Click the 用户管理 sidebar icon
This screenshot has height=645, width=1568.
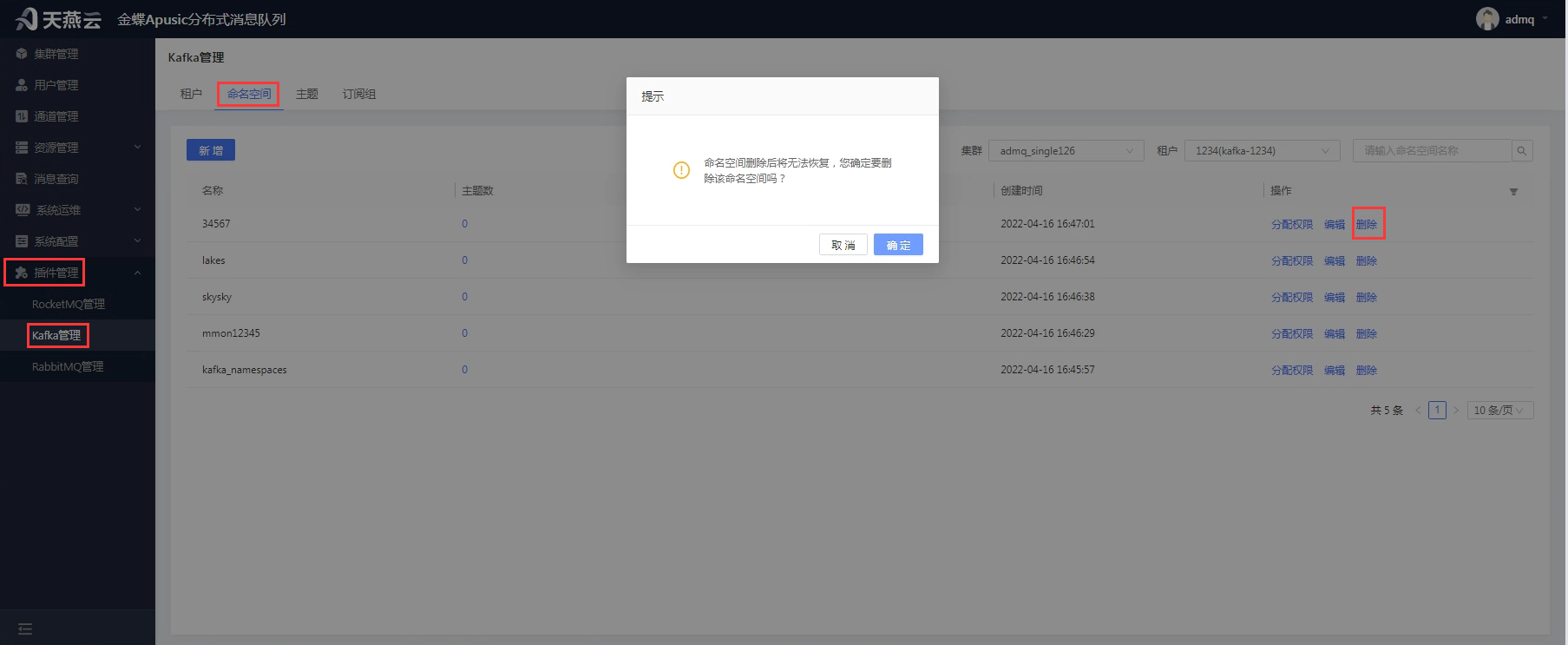22,85
